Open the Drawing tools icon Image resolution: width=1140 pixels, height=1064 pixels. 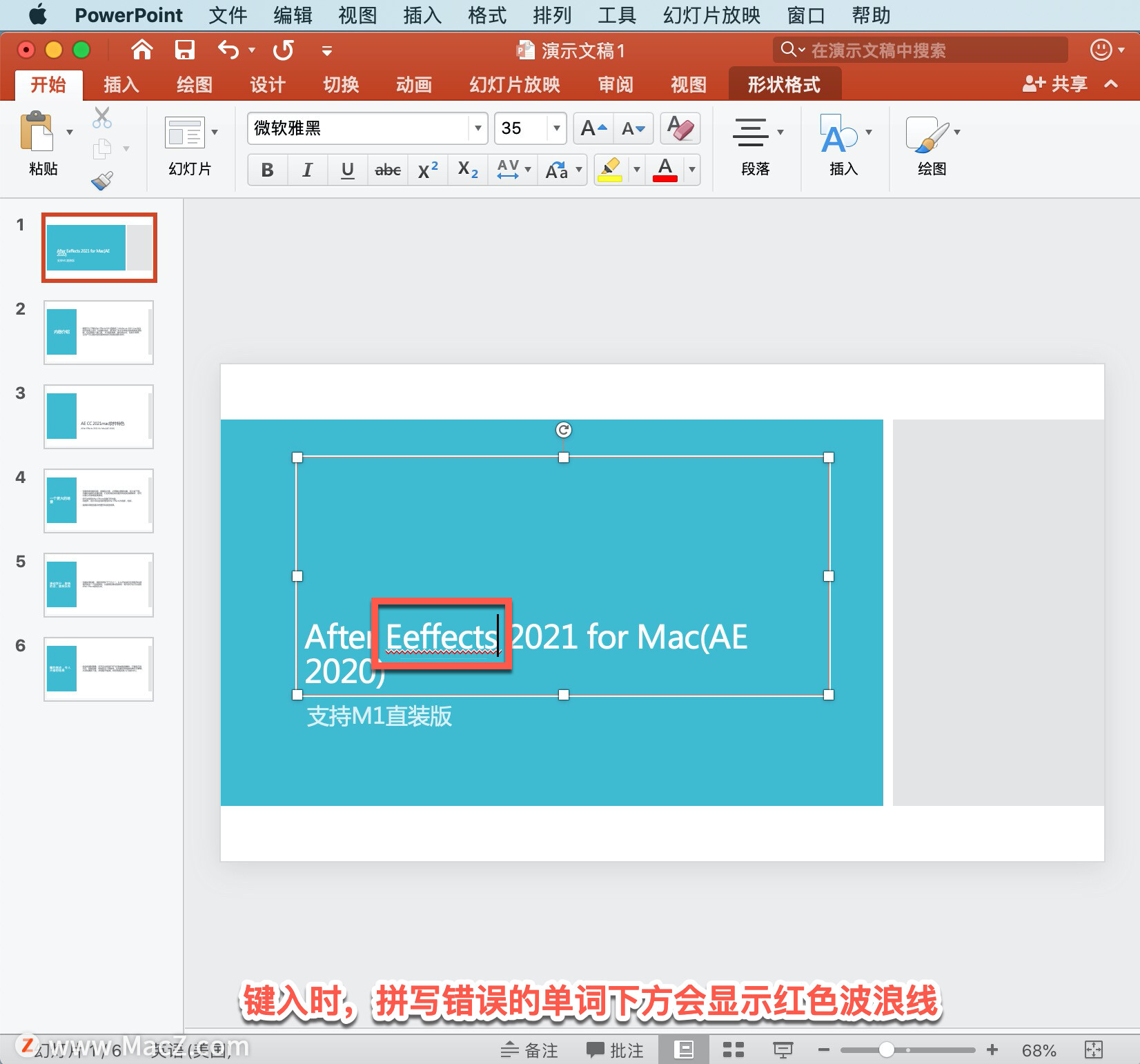[x=927, y=134]
